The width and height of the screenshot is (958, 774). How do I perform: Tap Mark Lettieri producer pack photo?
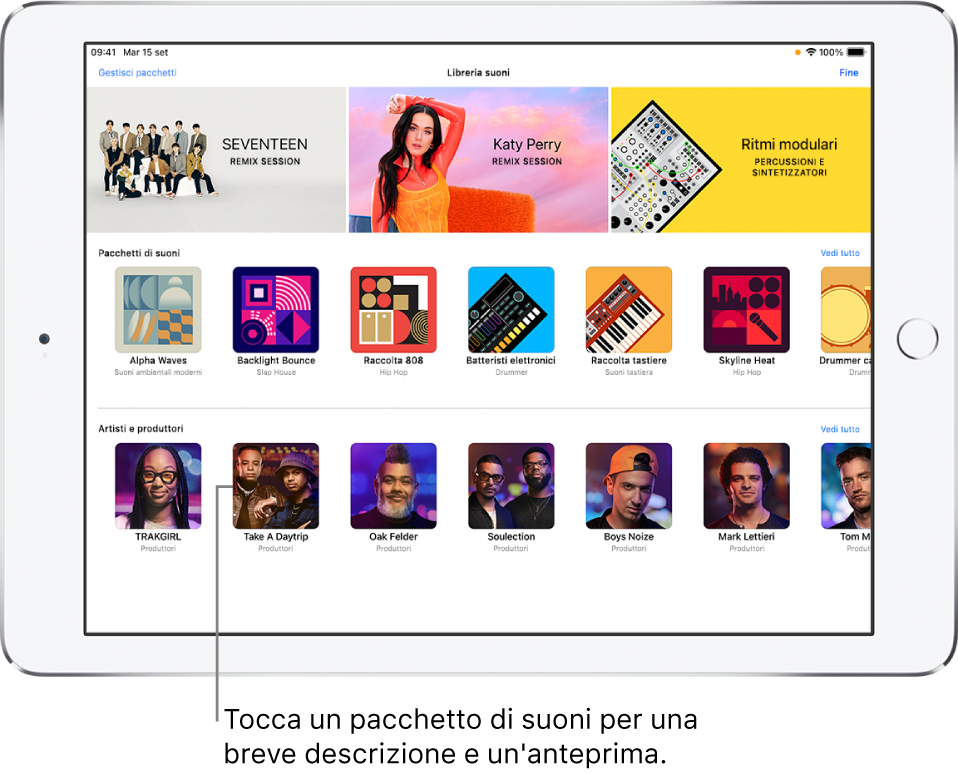click(747, 486)
